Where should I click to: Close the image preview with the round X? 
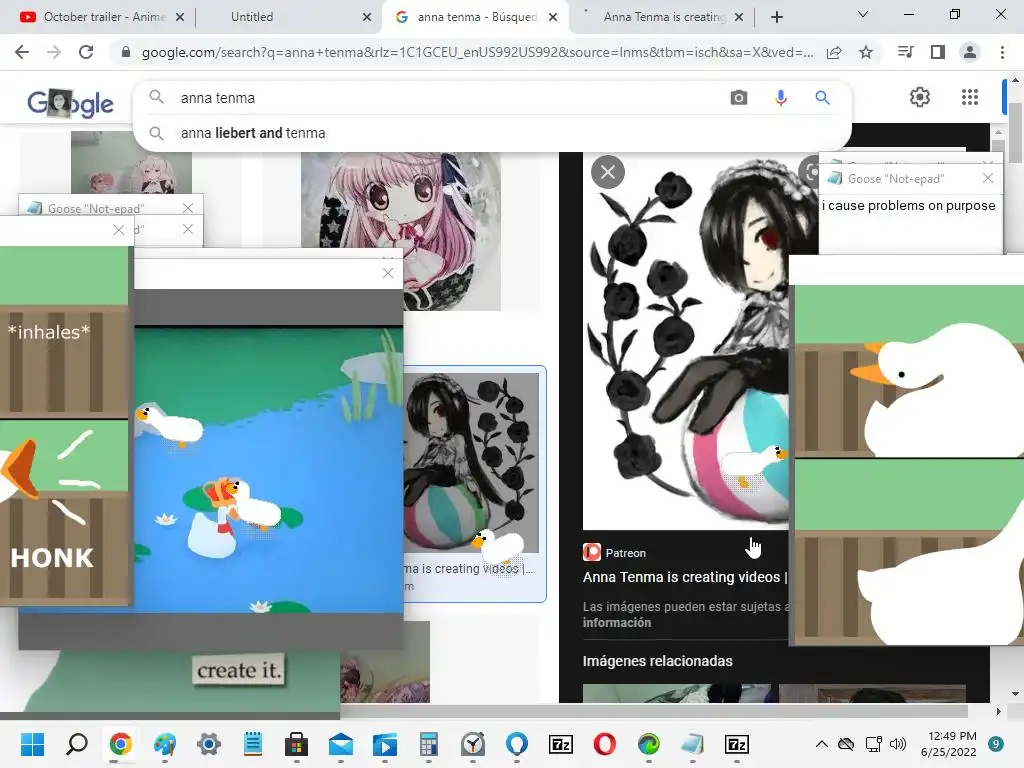(x=608, y=172)
